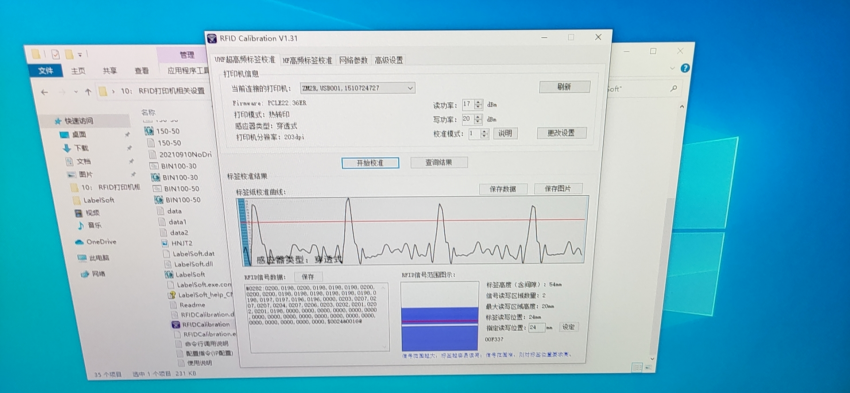Open the 文件 menu in File Explorer
Screen dimensions: 850x393
coord(46,71)
